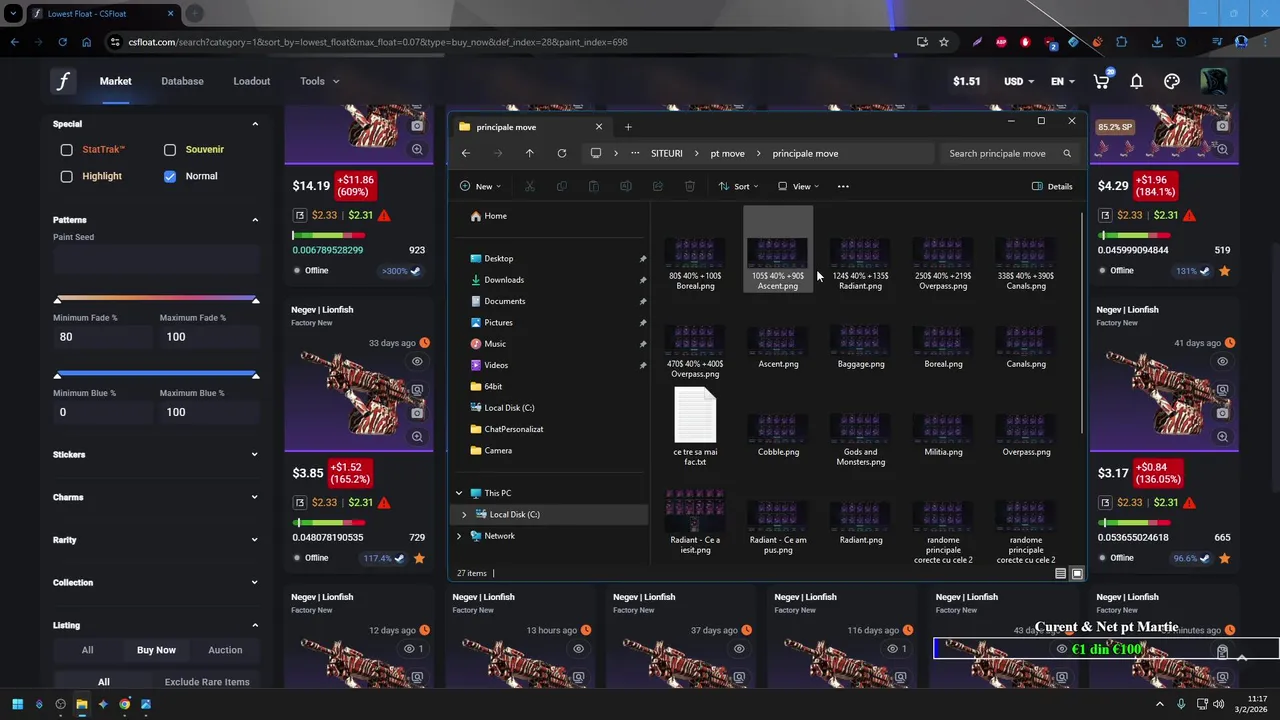This screenshot has width=1280, height=720.
Task: Click the CSFloat logo home icon
Action: (x=63, y=81)
